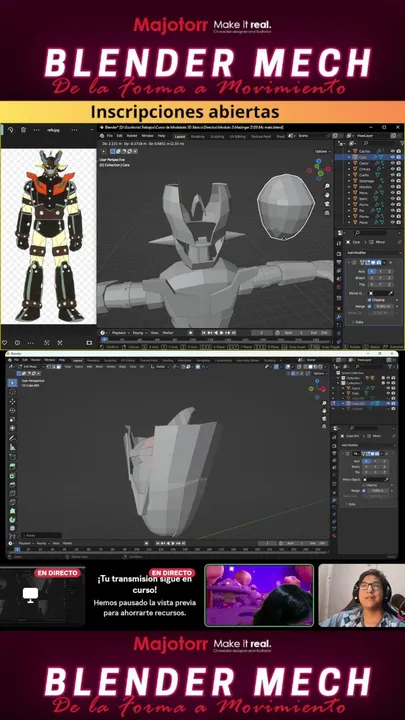Toggle camera view icon in Cara Blender window
This screenshot has height=720, width=405.
[x=327, y=204]
